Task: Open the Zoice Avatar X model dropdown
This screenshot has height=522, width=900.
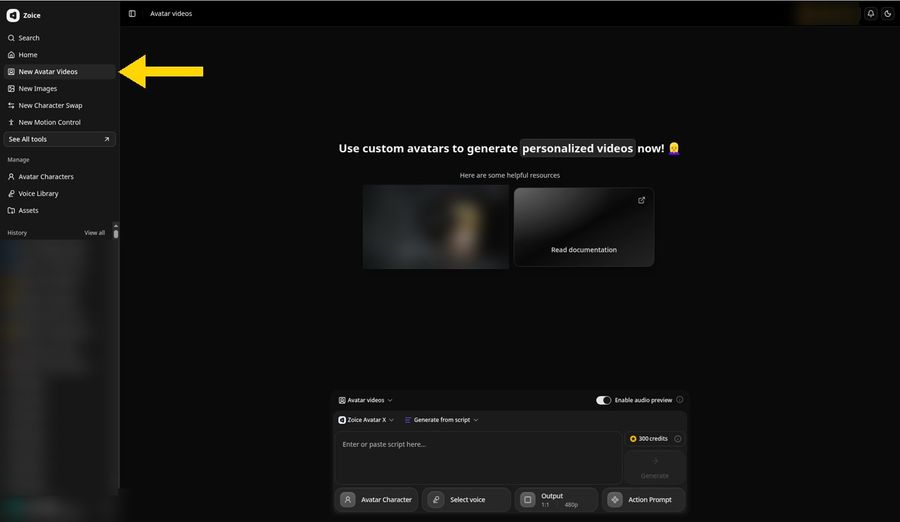Action: [366, 420]
